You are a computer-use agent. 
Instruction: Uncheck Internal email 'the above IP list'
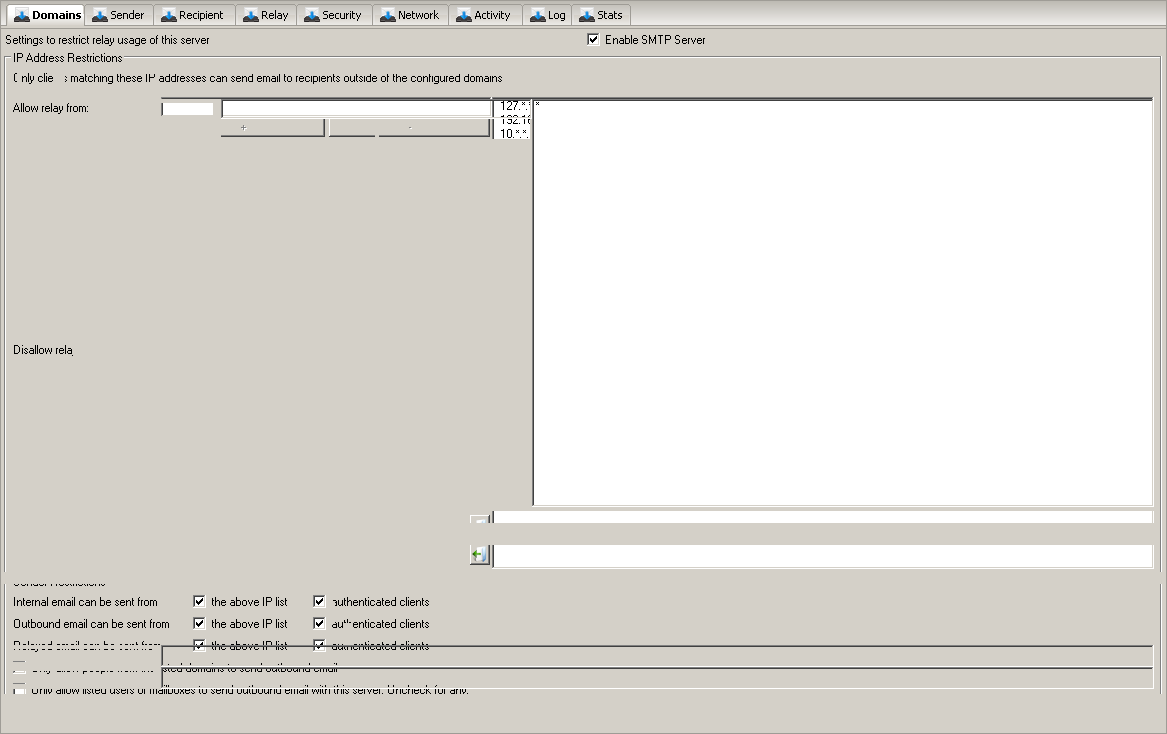[200, 602]
